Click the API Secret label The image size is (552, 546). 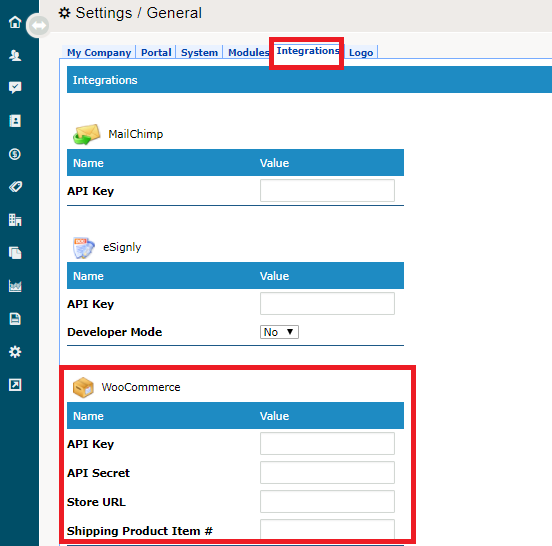(98, 473)
